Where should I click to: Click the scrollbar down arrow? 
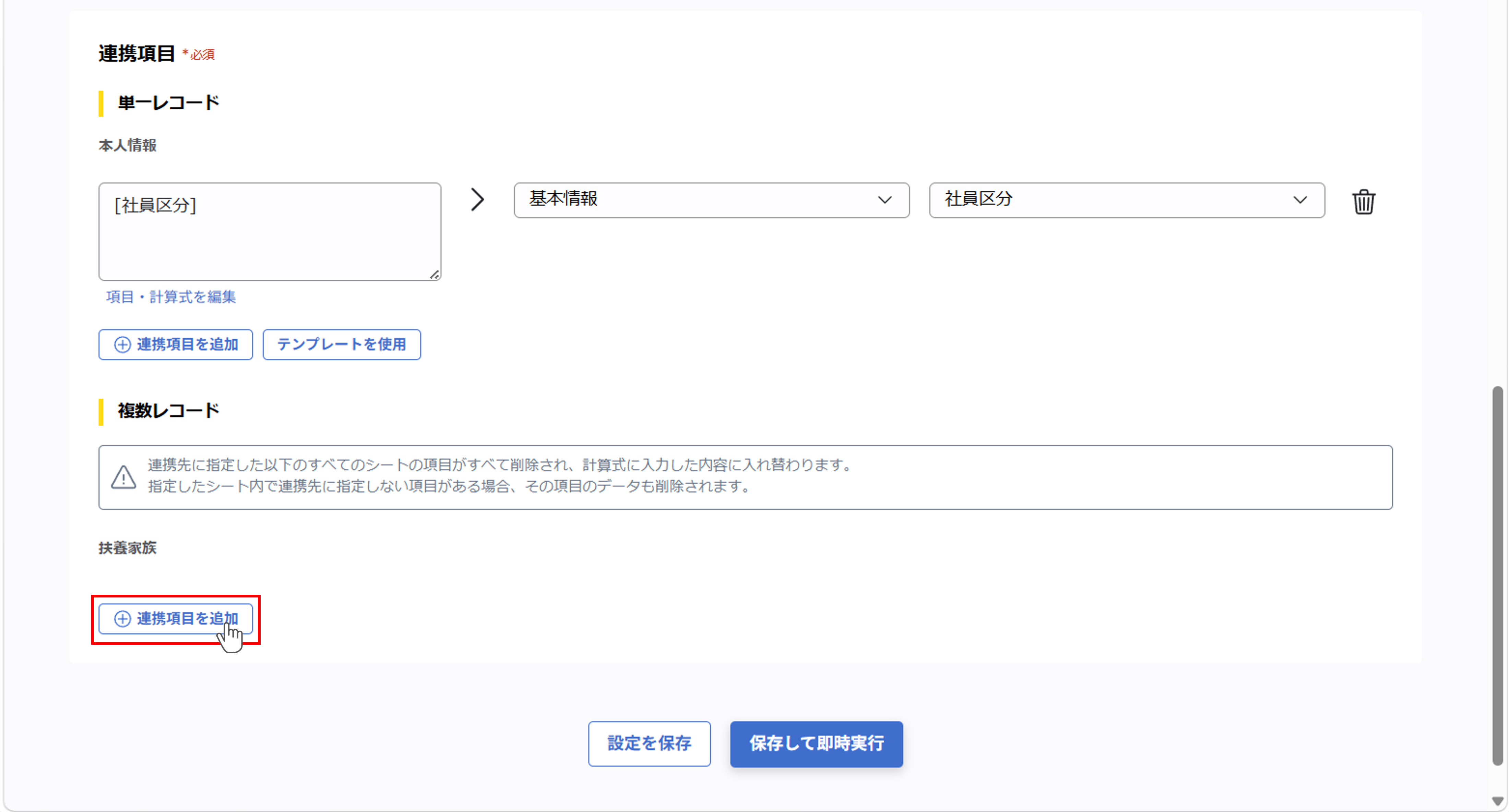tap(1497, 801)
